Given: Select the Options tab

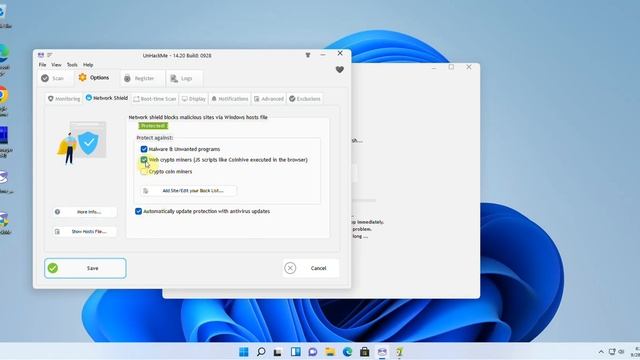Looking at the screenshot, I should tap(96, 78).
